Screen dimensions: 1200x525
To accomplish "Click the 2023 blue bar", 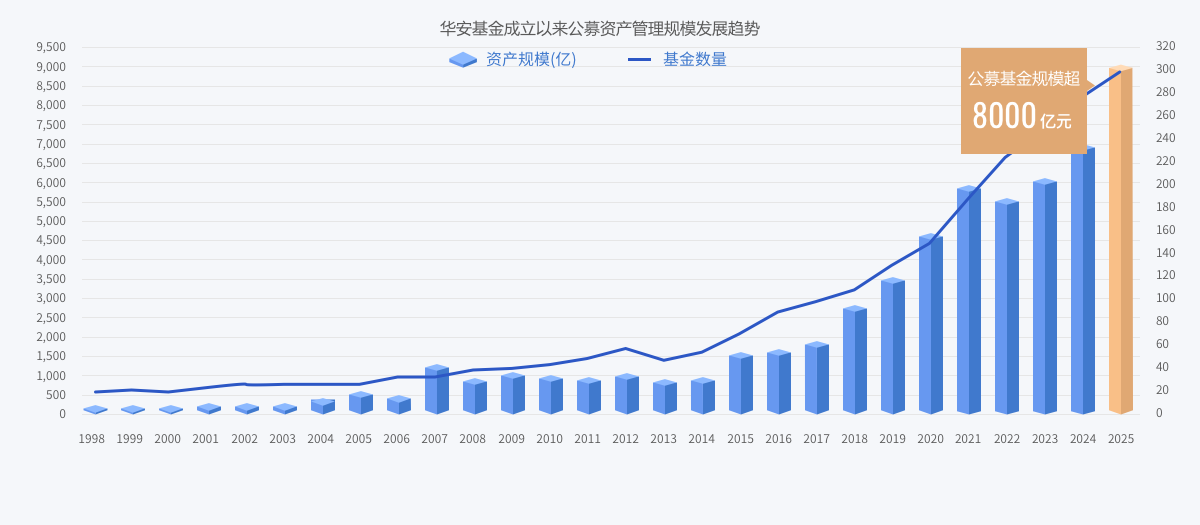I will coord(1045,297).
